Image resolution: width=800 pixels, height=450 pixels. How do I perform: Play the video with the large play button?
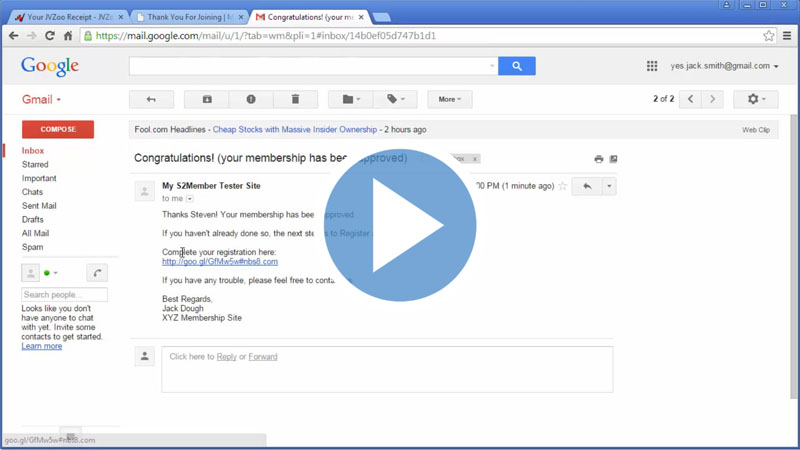click(400, 225)
